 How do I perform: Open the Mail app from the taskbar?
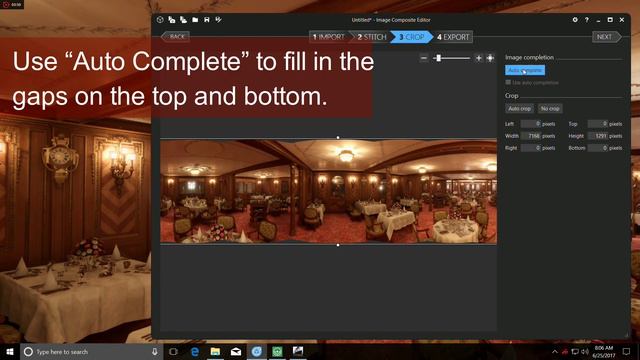(236, 351)
